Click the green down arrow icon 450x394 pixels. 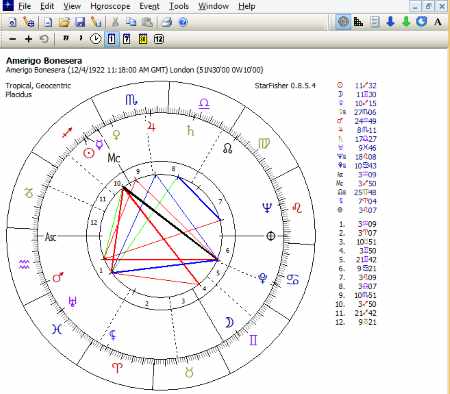[406, 22]
